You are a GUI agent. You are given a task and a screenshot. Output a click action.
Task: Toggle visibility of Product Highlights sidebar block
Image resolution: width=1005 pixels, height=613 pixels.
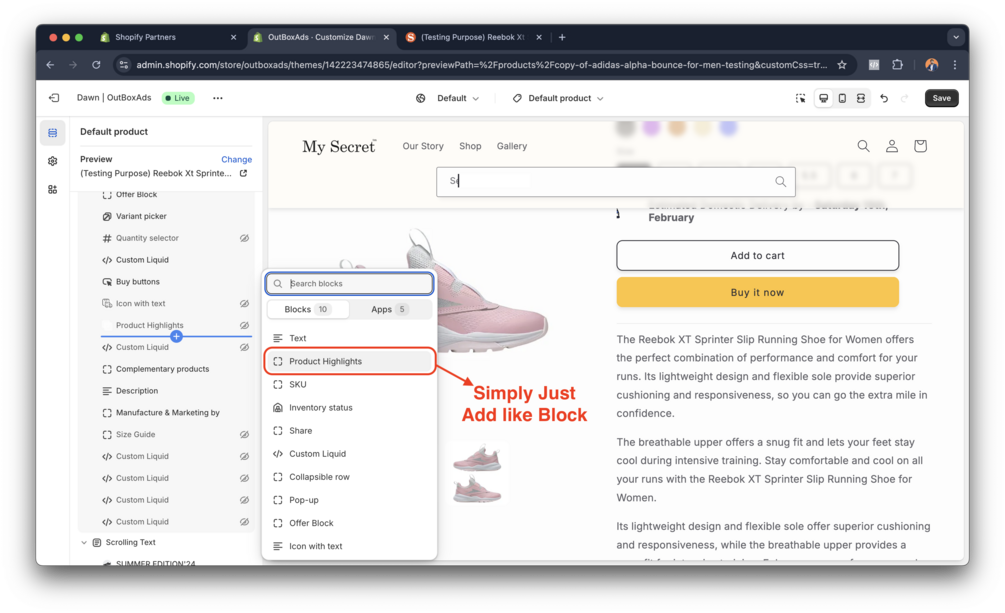[x=244, y=325]
